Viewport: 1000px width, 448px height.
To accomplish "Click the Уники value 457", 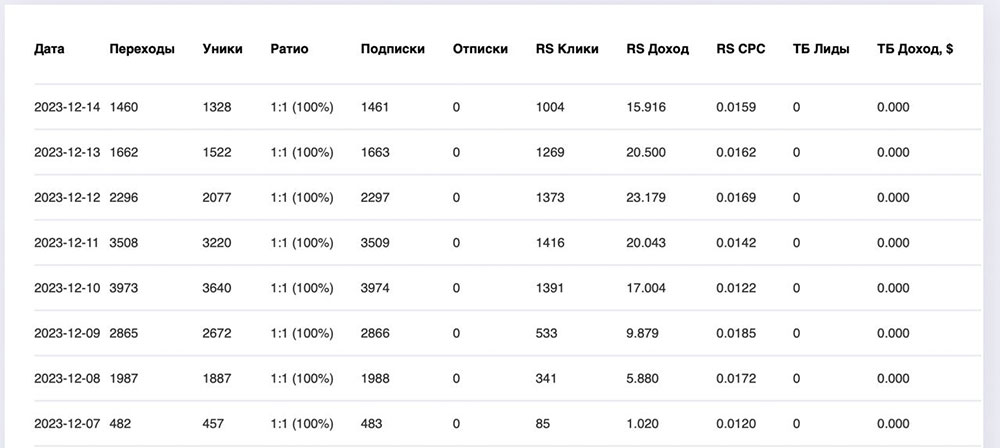I will 215,423.
